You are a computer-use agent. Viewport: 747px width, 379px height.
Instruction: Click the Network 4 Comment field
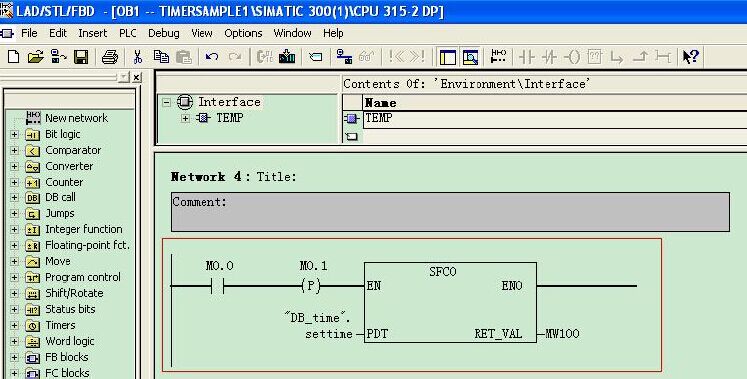tap(450, 212)
